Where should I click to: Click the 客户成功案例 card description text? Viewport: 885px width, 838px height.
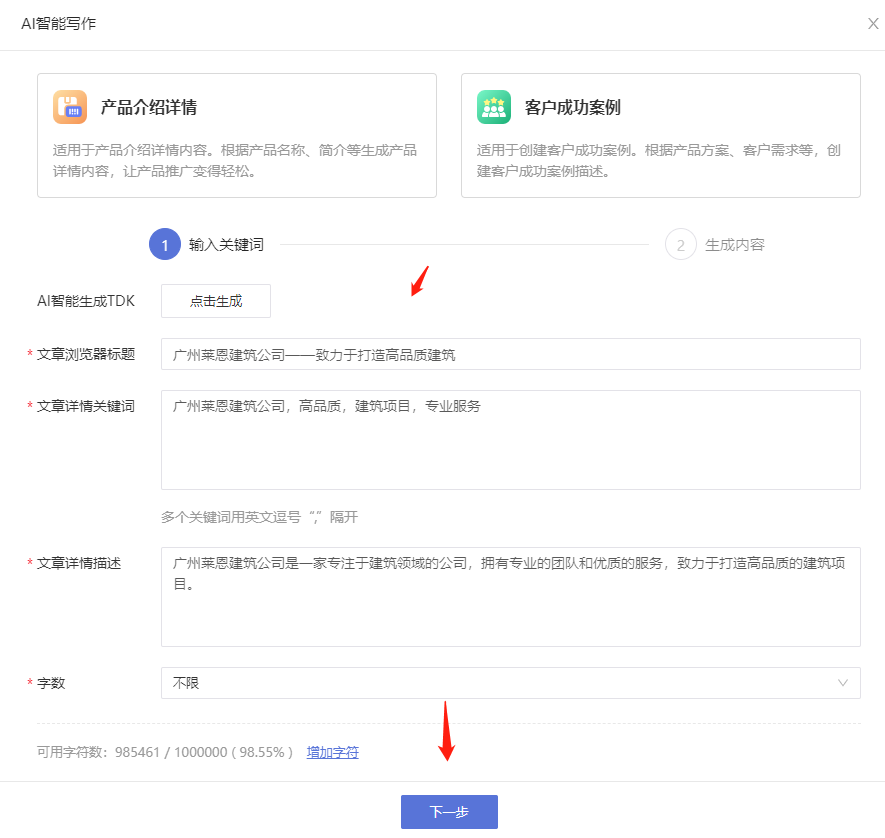(x=659, y=161)
